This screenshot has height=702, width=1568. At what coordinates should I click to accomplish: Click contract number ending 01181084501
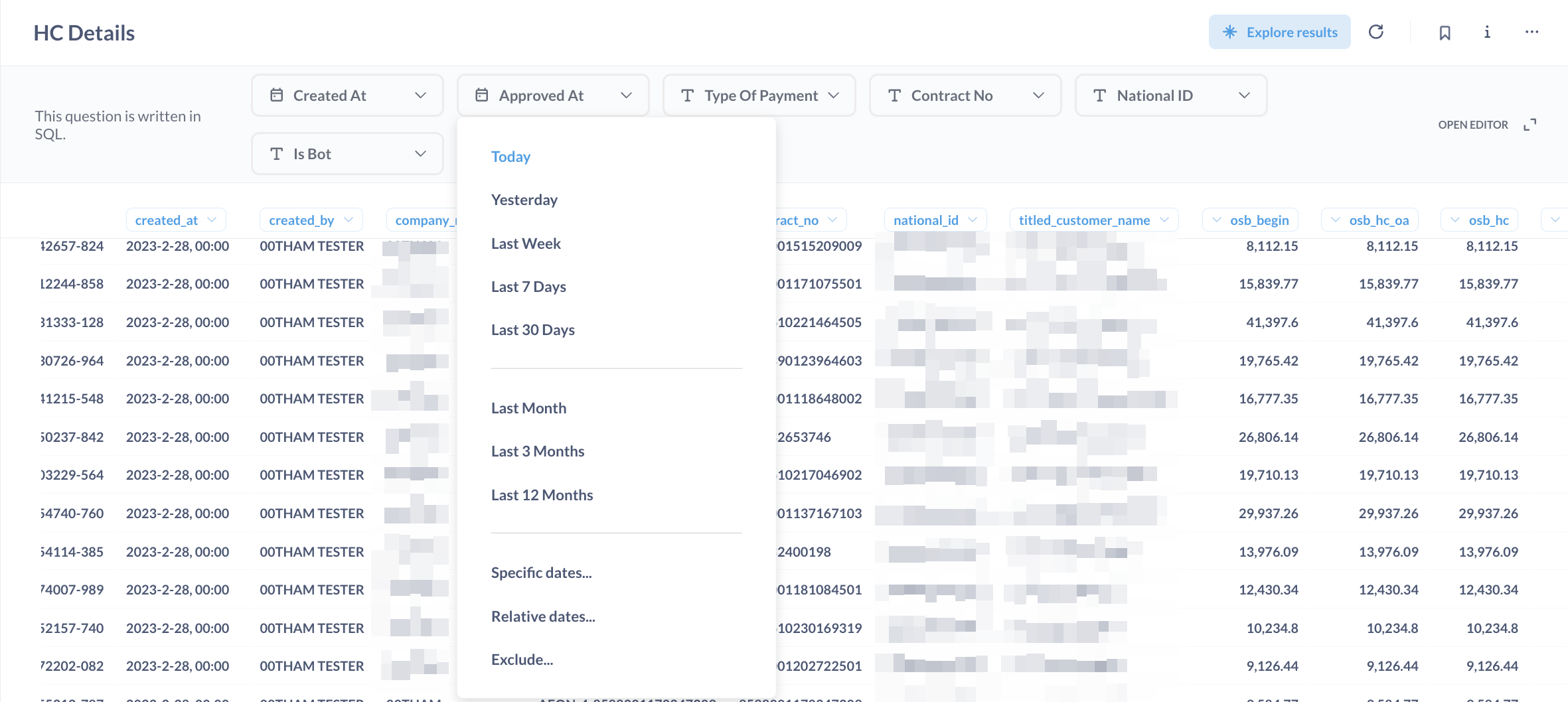[820, 590]
